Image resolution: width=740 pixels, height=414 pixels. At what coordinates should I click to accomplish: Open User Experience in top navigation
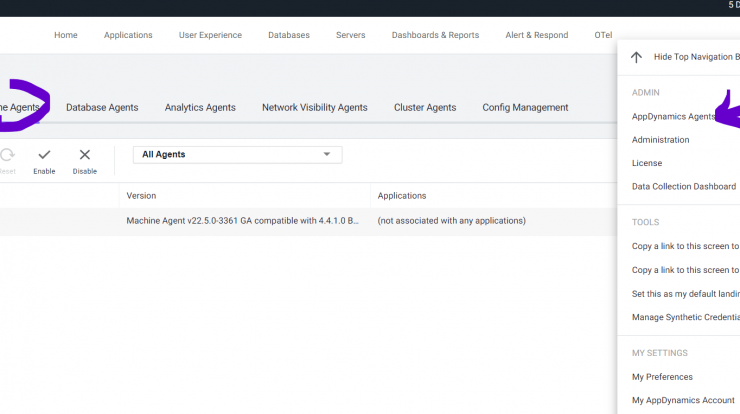pos(210,35)
